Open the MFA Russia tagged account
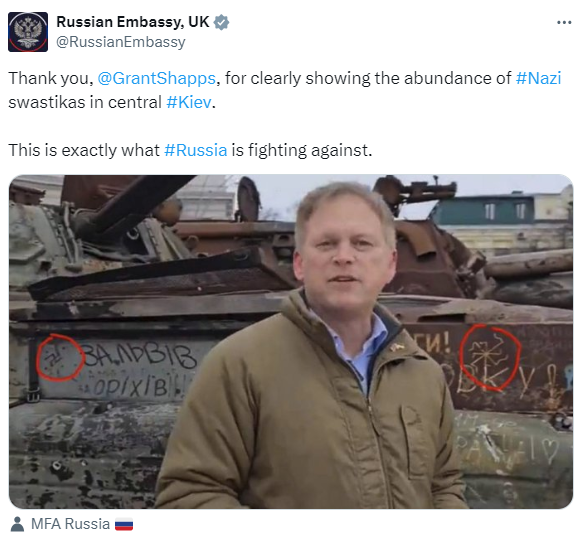The height and width of the screenshot is (535, 582). 71,524
